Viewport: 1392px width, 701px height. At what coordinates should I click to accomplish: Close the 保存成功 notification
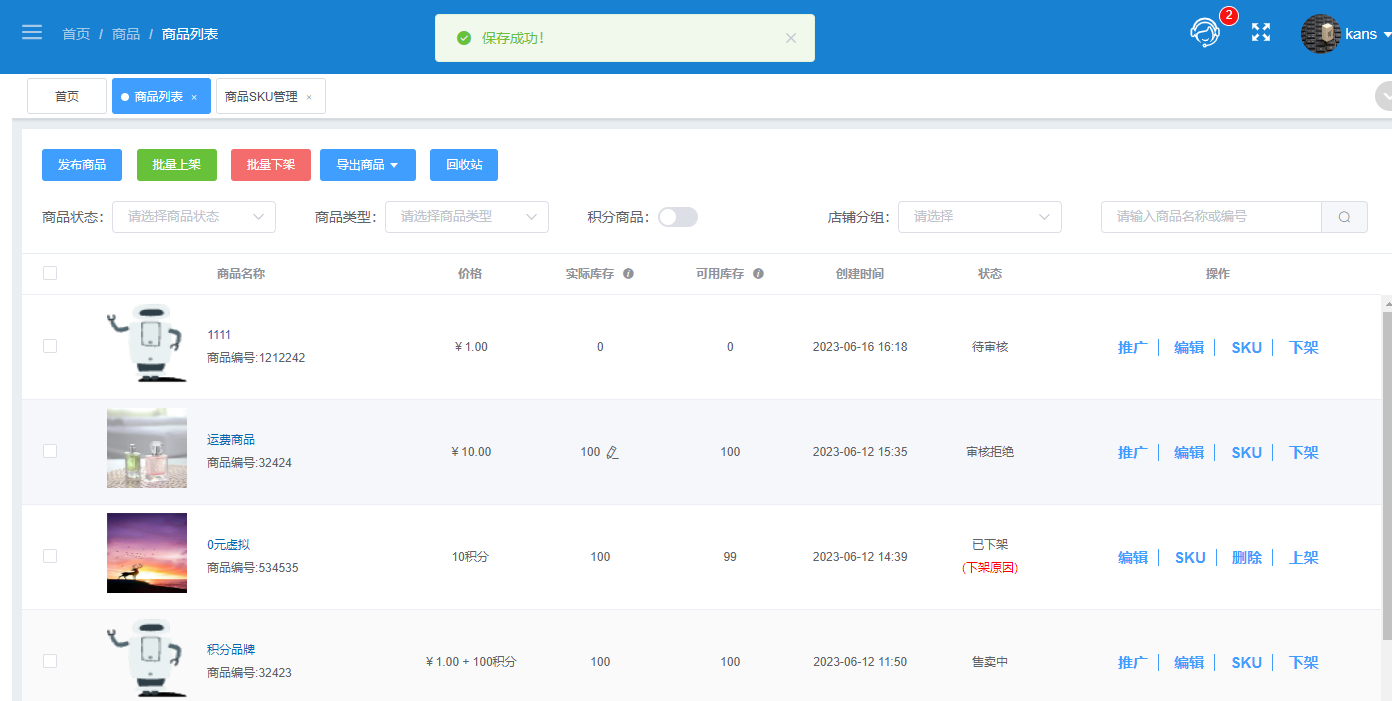pos(791,38)
